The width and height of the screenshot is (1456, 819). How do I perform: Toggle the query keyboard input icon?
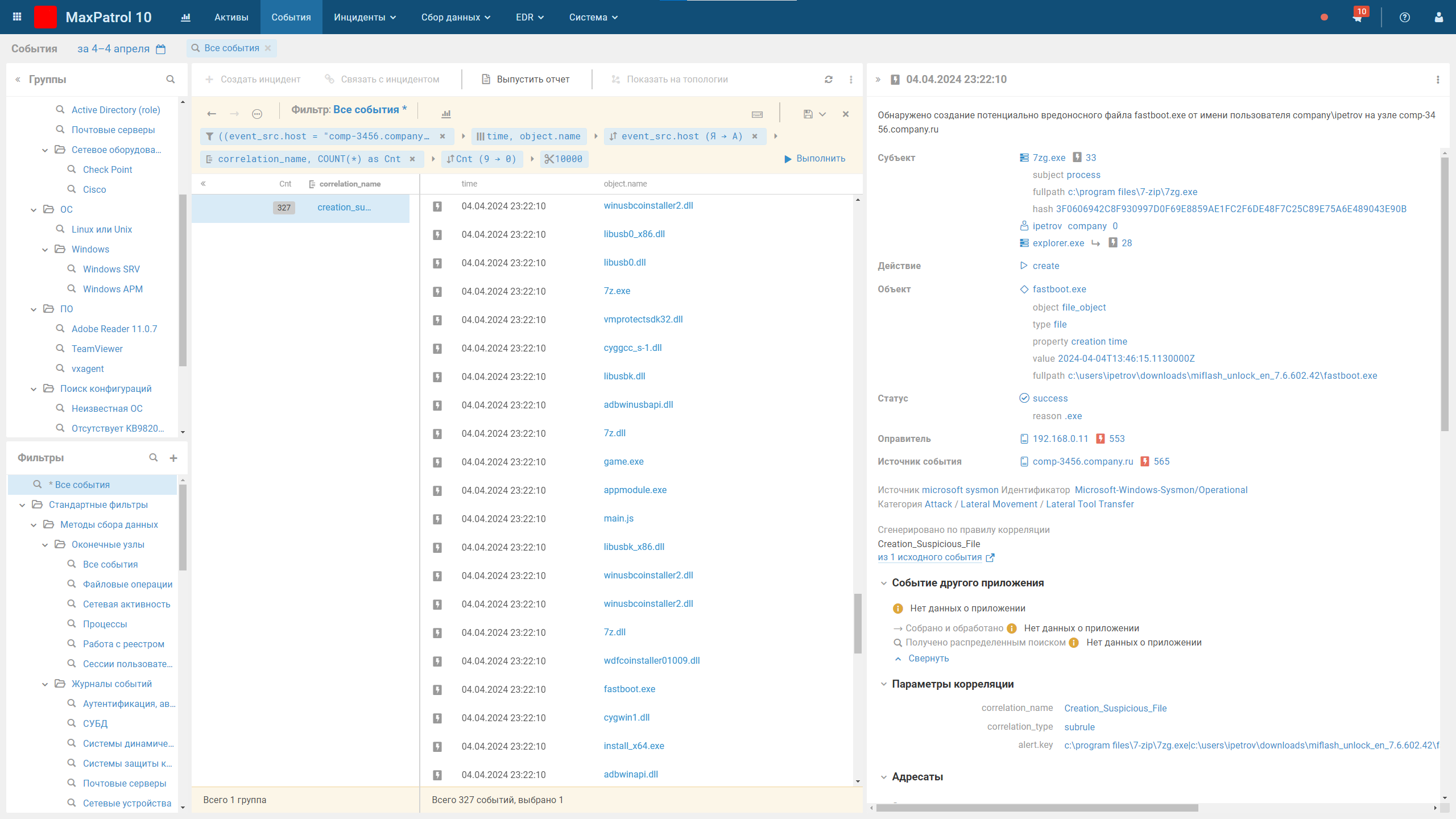[x=758, y=114]
